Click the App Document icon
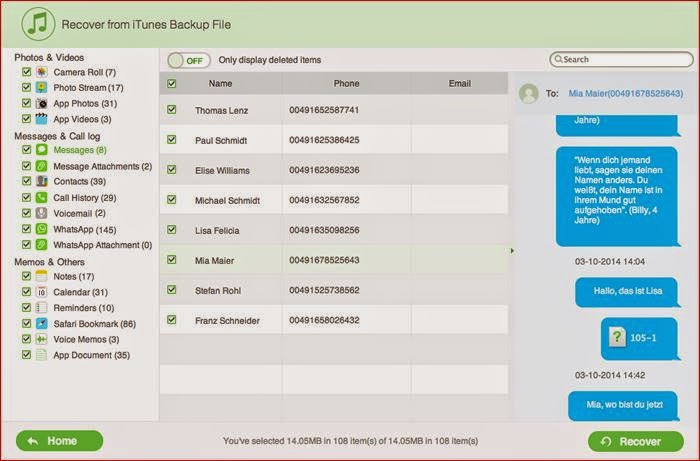The image size is (700, 461). [42, 355]
